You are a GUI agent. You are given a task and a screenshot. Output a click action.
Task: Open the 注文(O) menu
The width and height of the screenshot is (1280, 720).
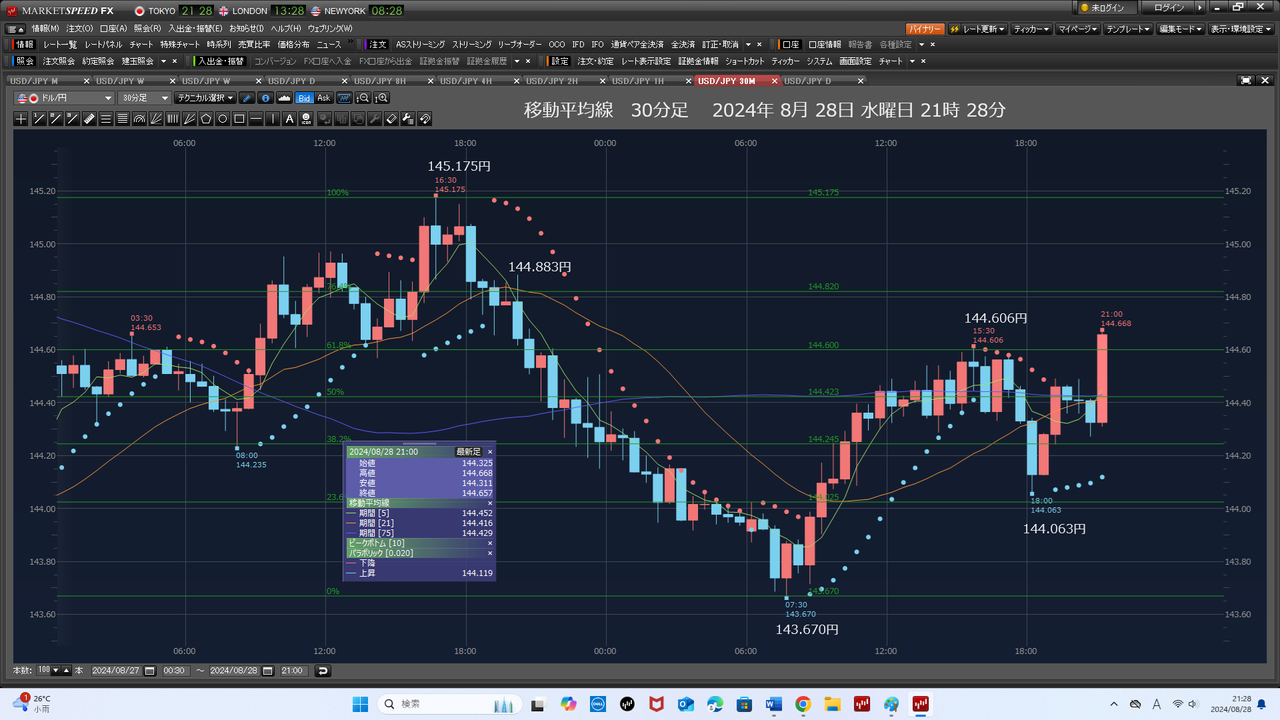pos(79,28)
